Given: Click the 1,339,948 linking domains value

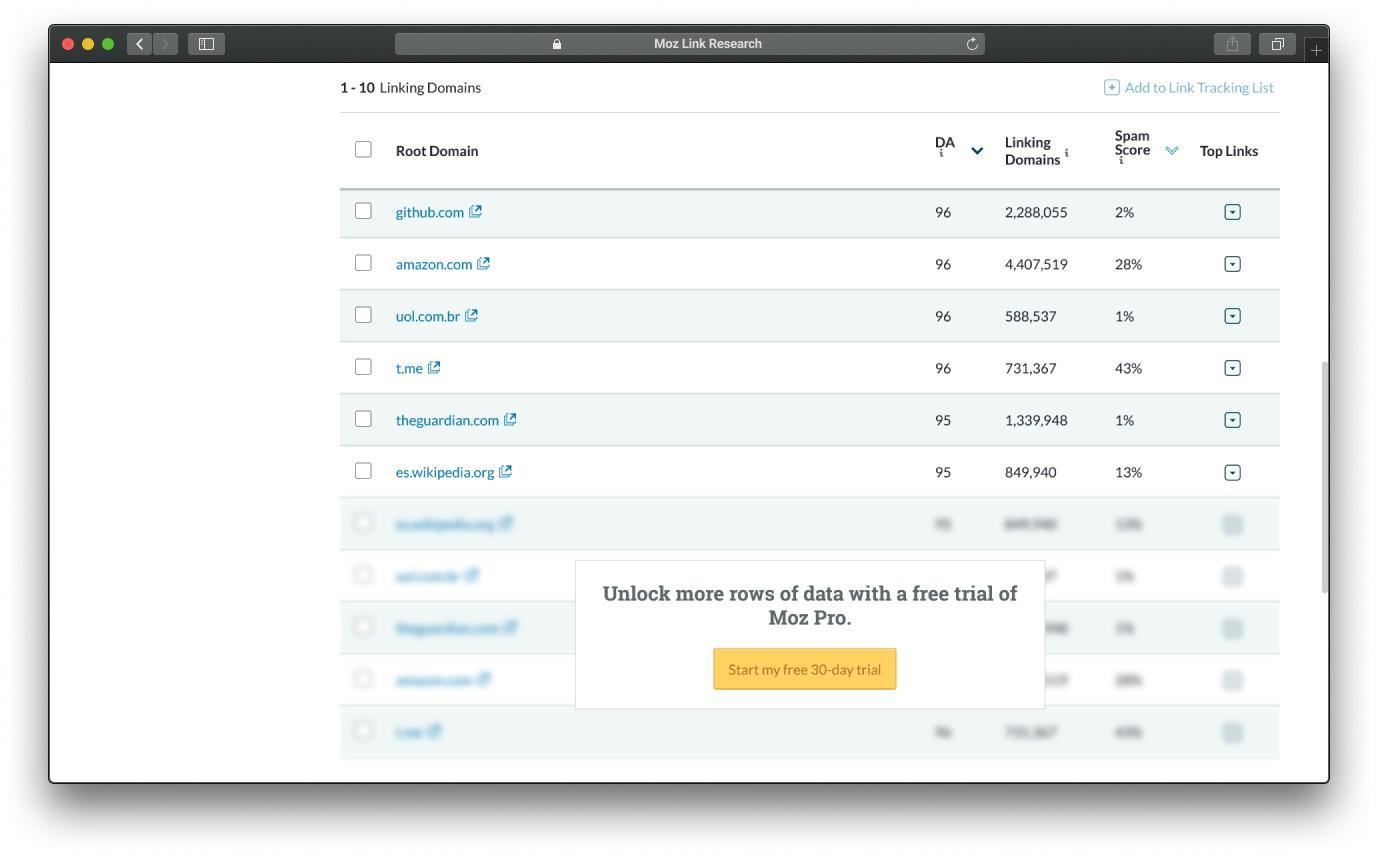Looking at the screenshot, I should (x=1036, y=420).
